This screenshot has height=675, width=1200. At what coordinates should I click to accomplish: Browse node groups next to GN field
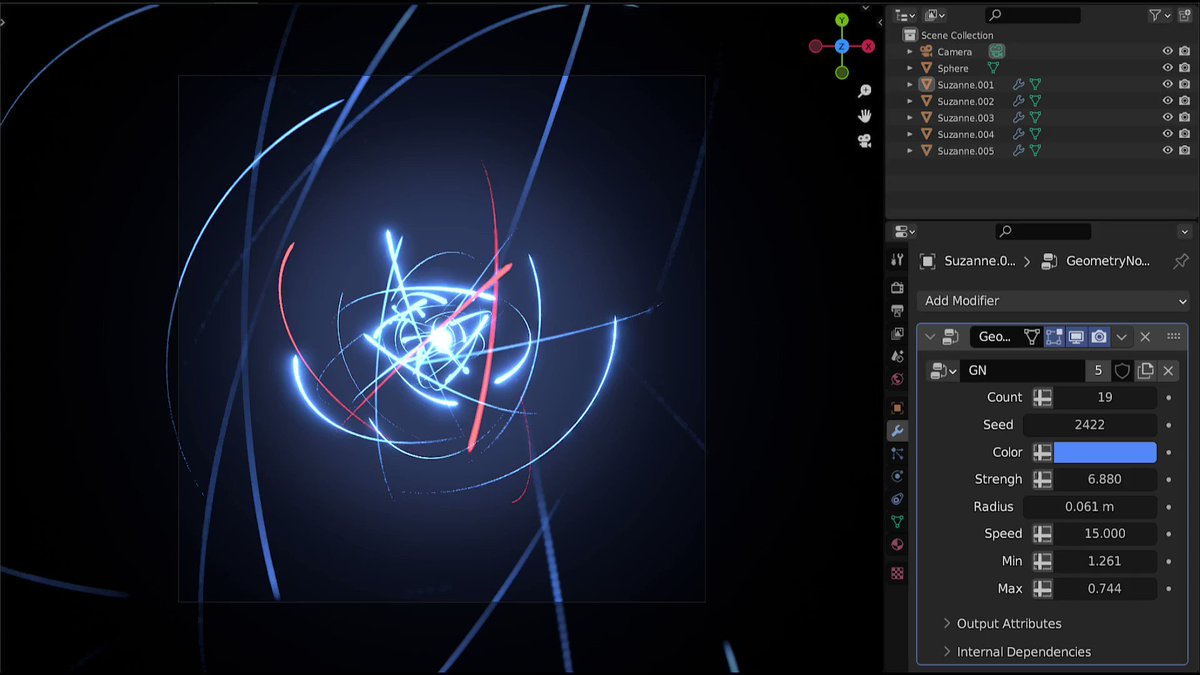coord(943,370)
